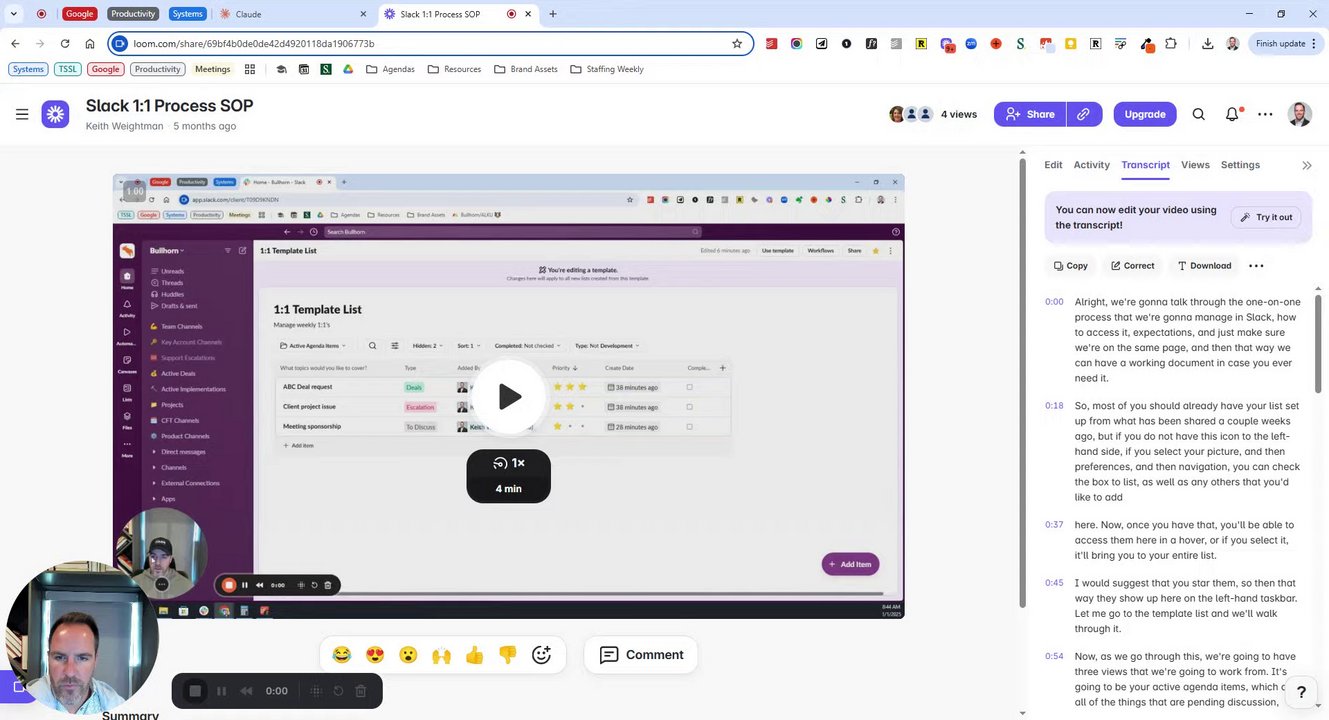
Task: React with the heart eyes emoji
Action: [375, 655]
